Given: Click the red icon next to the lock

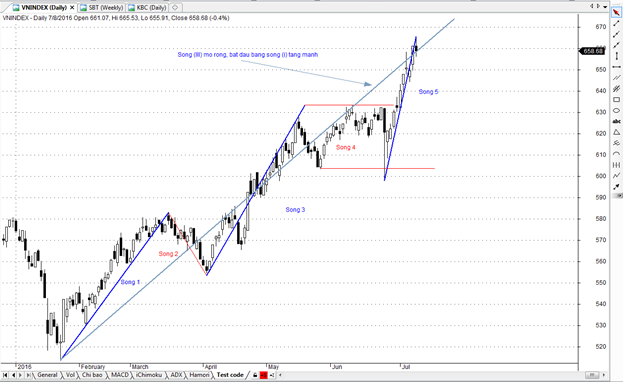Looking at the screenshot, I should click(263, 375).
